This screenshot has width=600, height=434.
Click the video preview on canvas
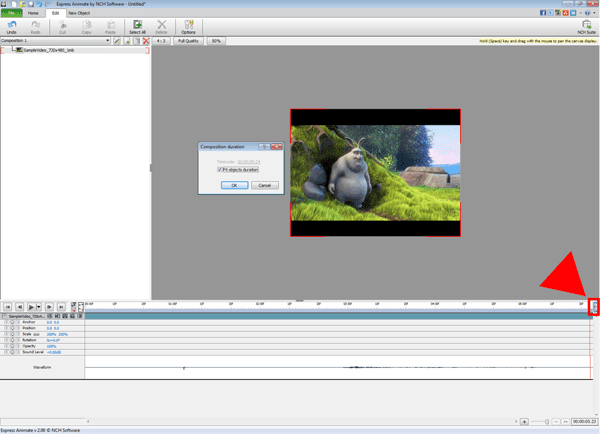375,173
